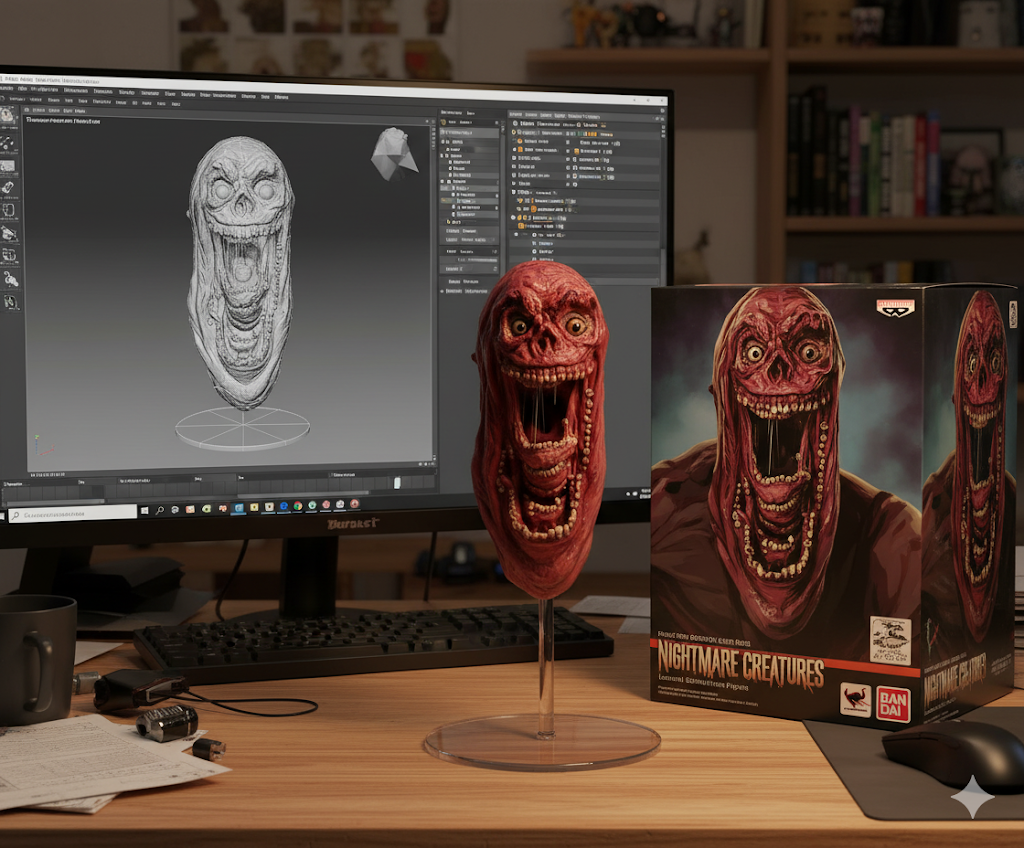Open the blue Edge browser taskbar icon
This screenshot has width=1024, height=848.
coord(284,506)
